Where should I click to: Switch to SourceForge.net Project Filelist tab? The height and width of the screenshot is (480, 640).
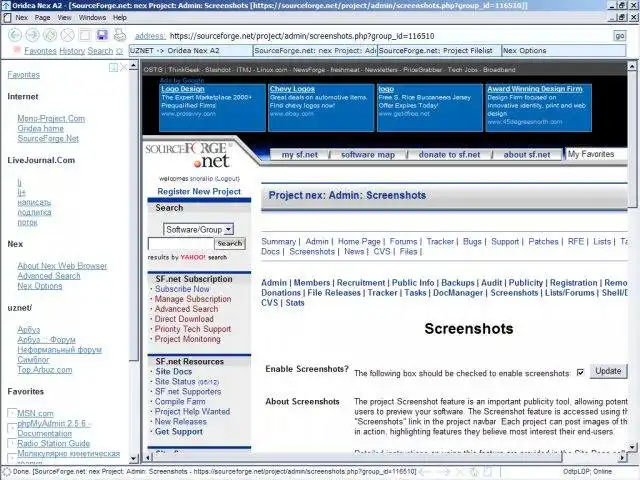(439, 51)
